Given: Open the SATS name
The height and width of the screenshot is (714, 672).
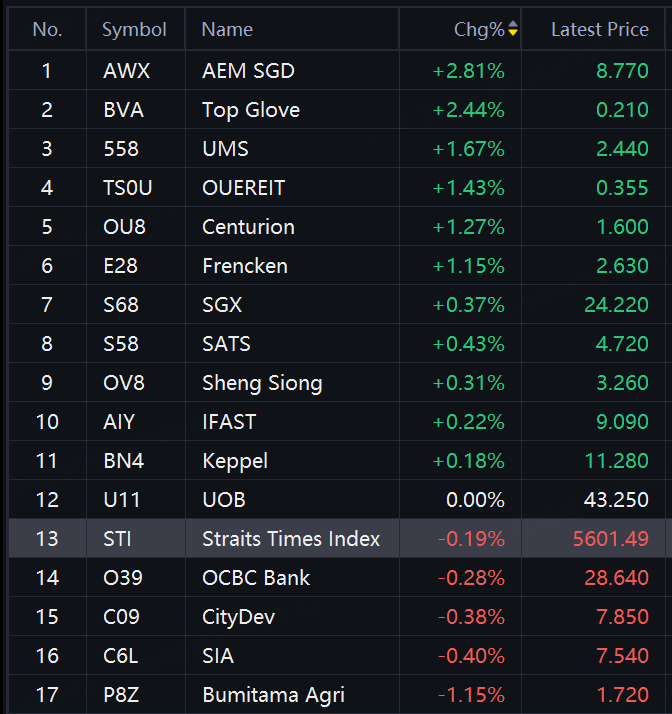Looking at the screenshot, I should pos(226,344).
